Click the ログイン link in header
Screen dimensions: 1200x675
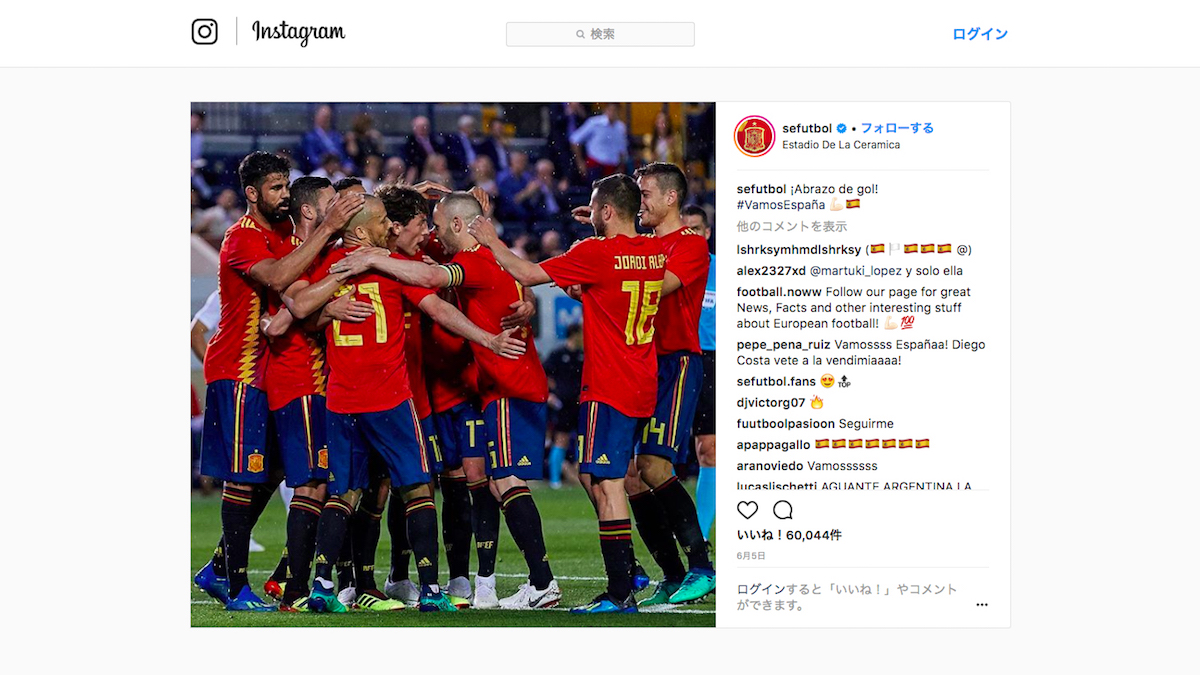(979, 34)
